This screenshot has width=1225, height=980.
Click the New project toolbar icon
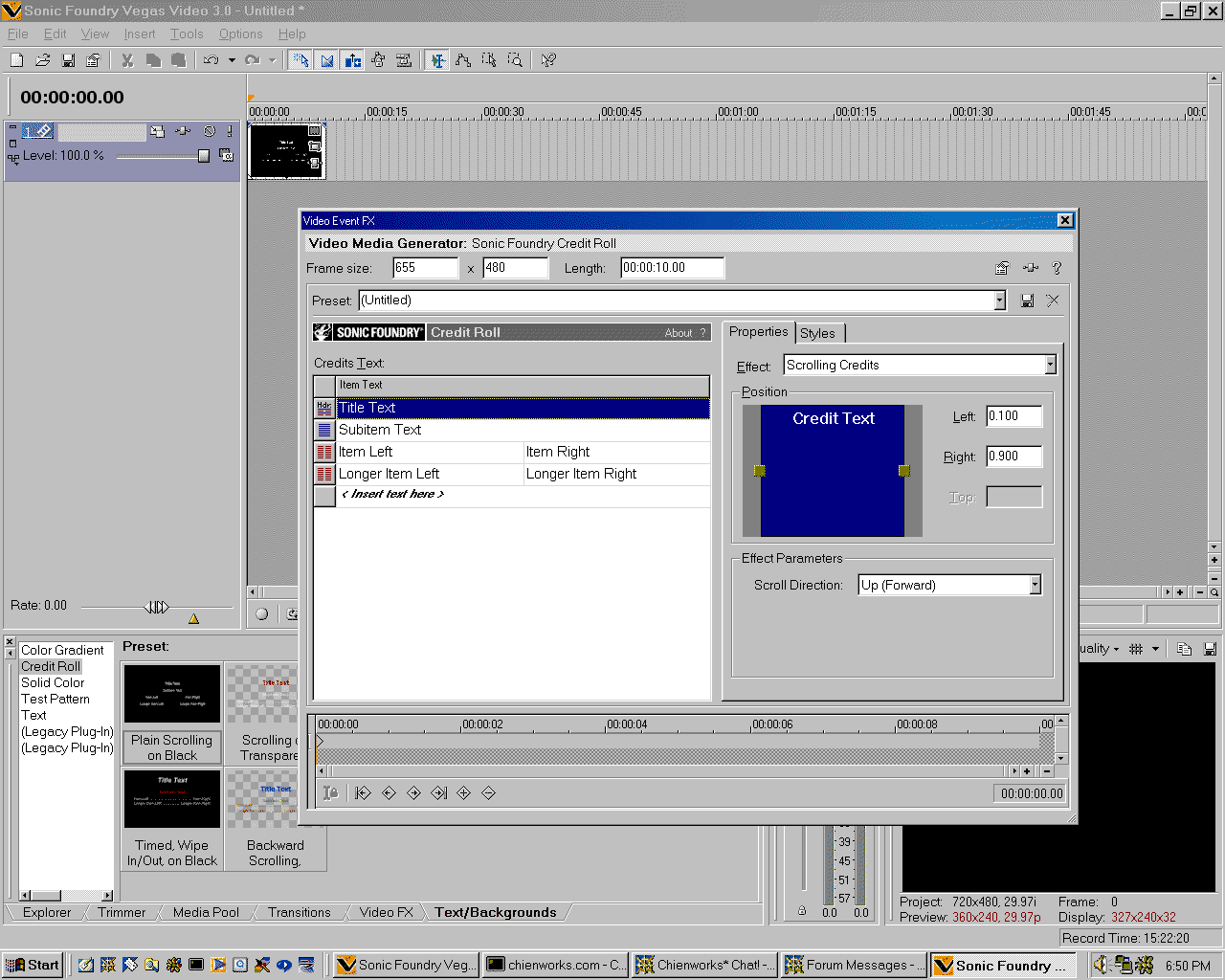click(17, 60)
